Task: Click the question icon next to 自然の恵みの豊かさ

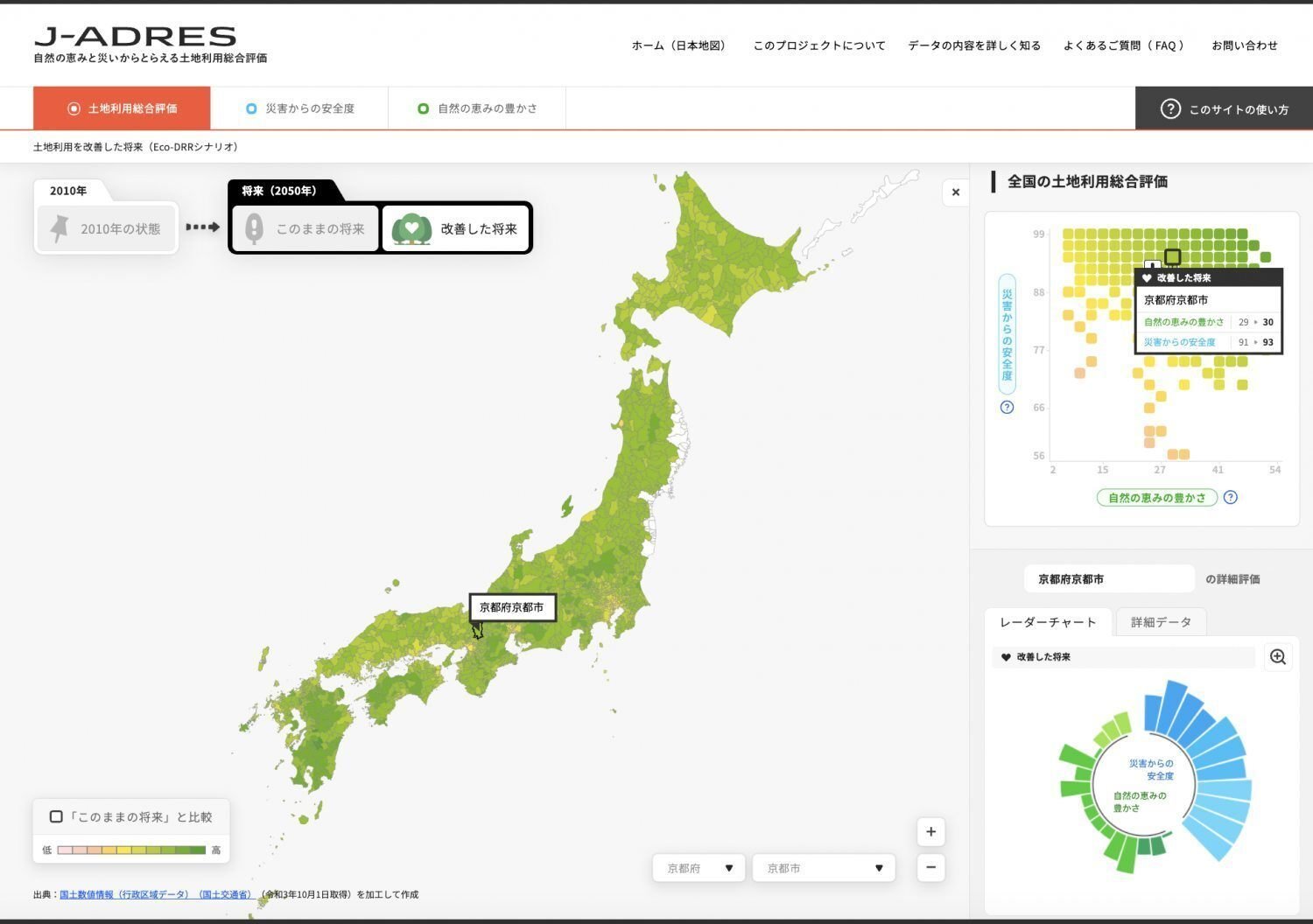Action: 1231,497
